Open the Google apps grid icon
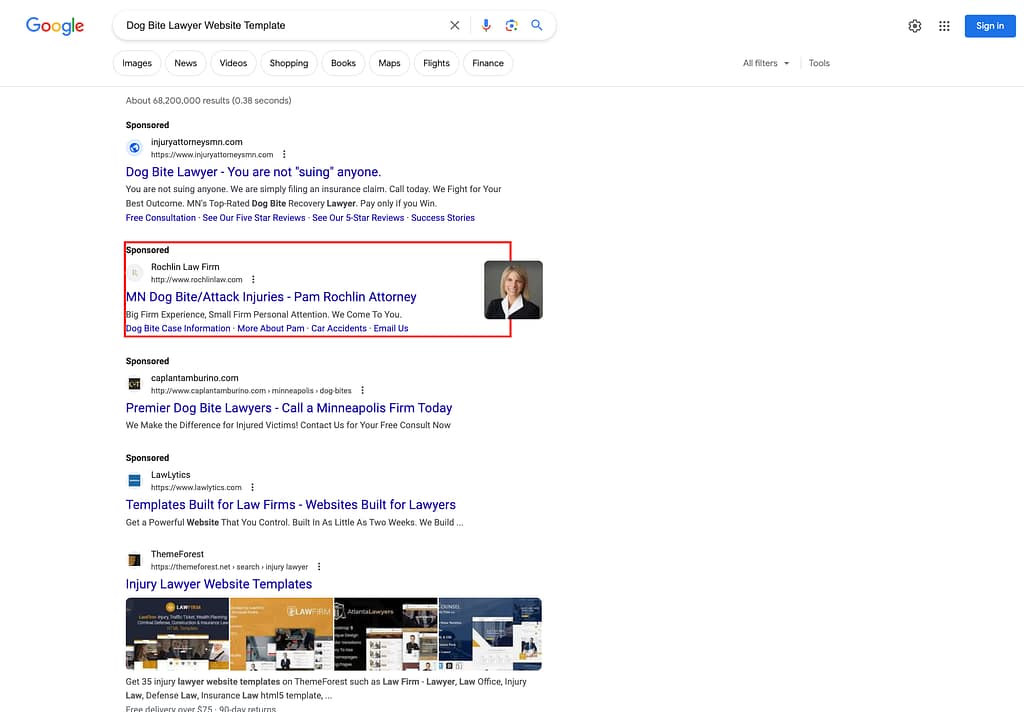The width and height of the screenshot is (1024, 712). click(x=944, y=26)
